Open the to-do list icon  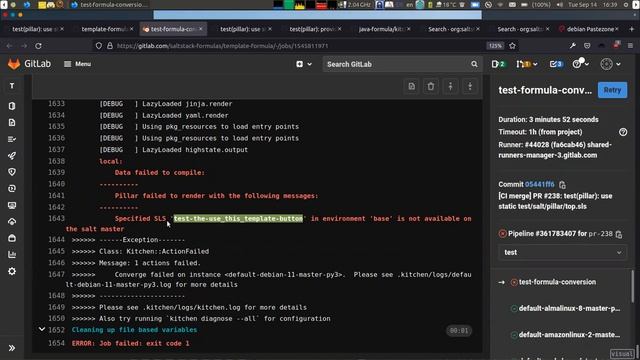(x=556, y=64)
